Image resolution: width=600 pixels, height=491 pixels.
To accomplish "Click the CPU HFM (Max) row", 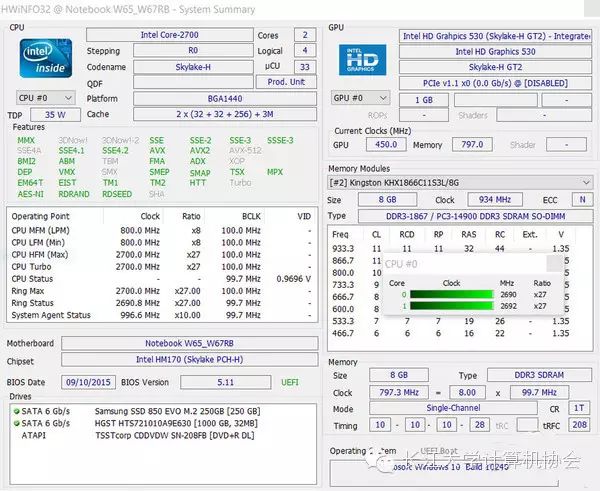I will coord(161,254).
